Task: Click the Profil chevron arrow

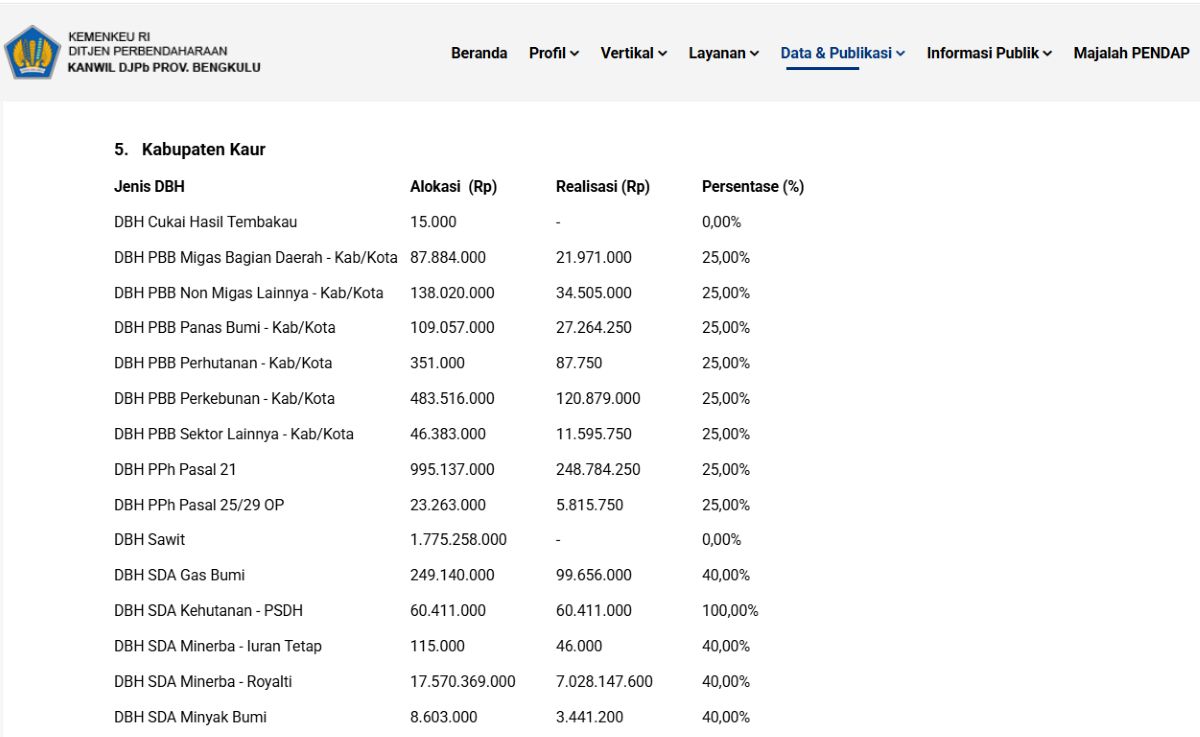Action: click(575, 54)
